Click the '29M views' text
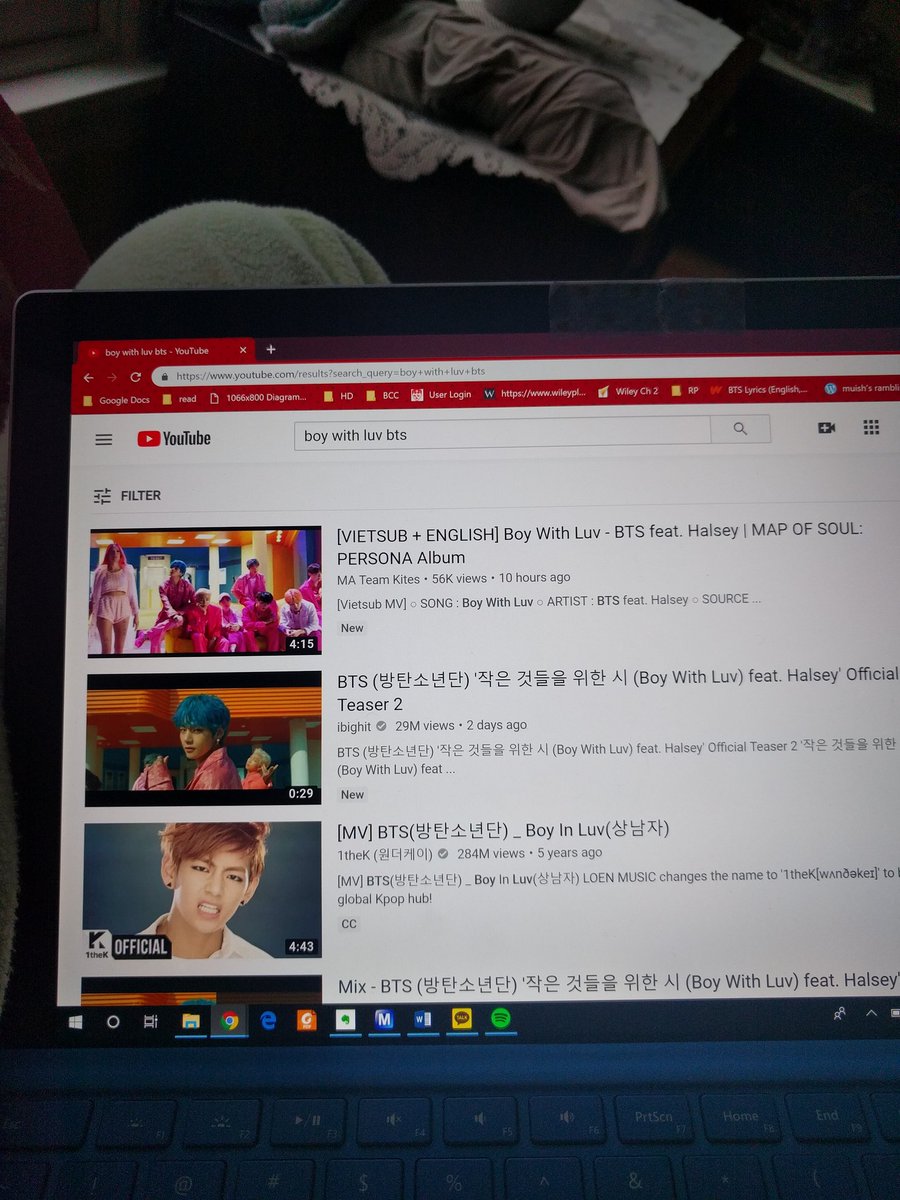Viewport: 900px width, 1200px height. [424, 725]
